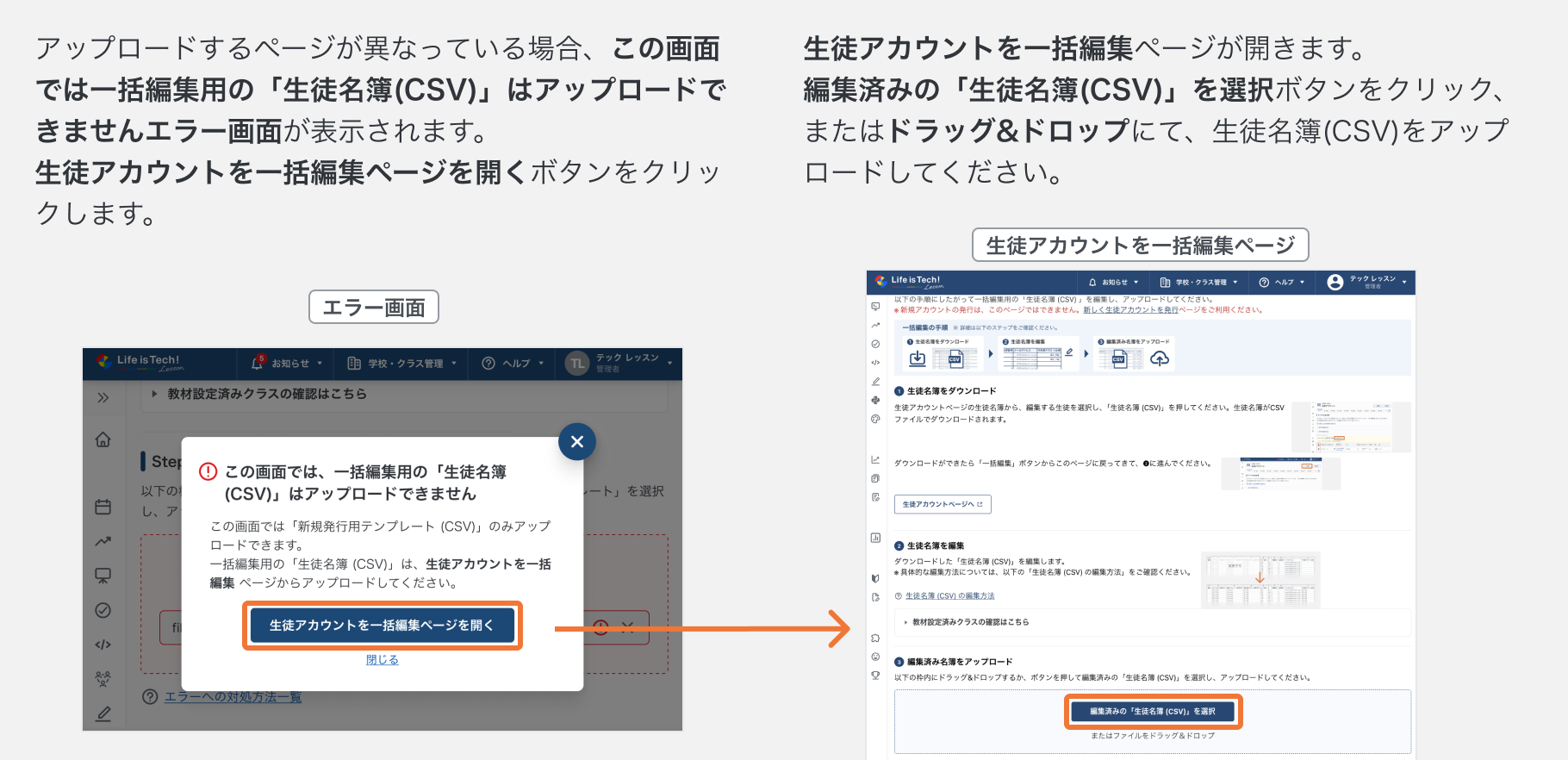The image size is (1568, 760).
Task: Click the pencil icon in bulk edit sidebar
Action: [875, 381]
